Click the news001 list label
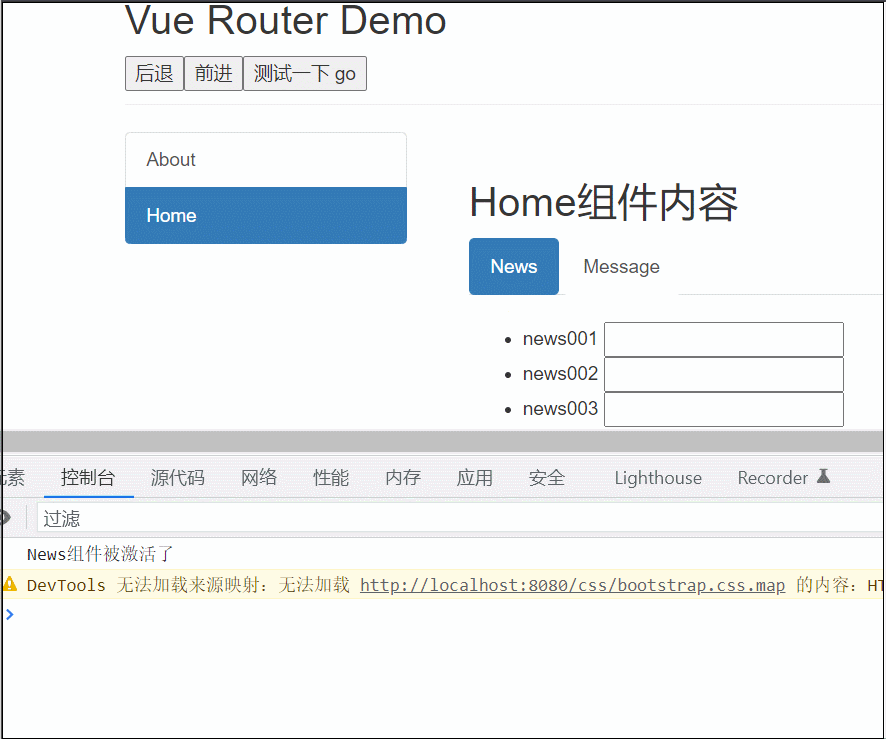 pos(559,339)
